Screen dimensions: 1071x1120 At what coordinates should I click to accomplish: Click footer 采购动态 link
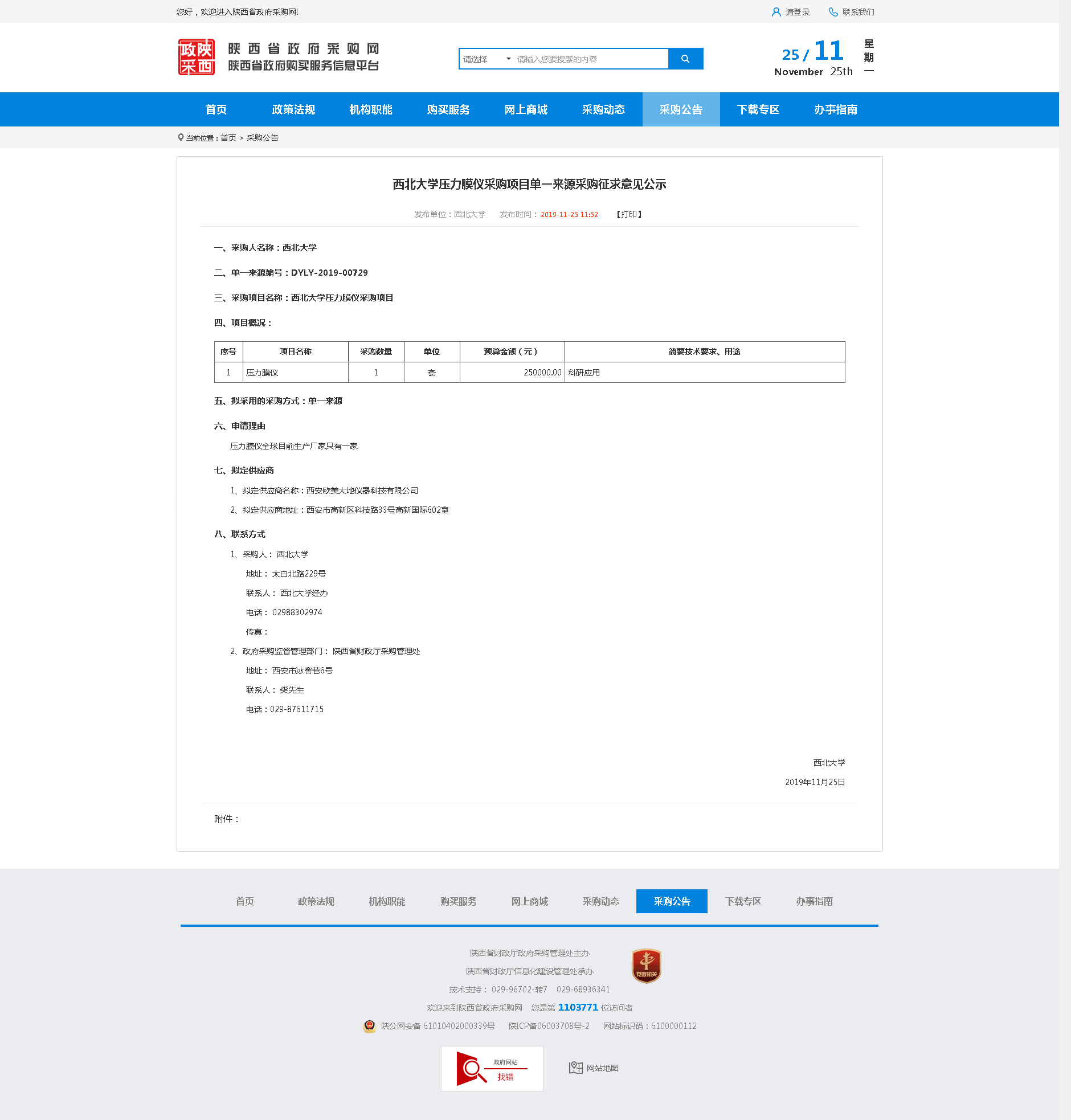click(x=600, y=901)
